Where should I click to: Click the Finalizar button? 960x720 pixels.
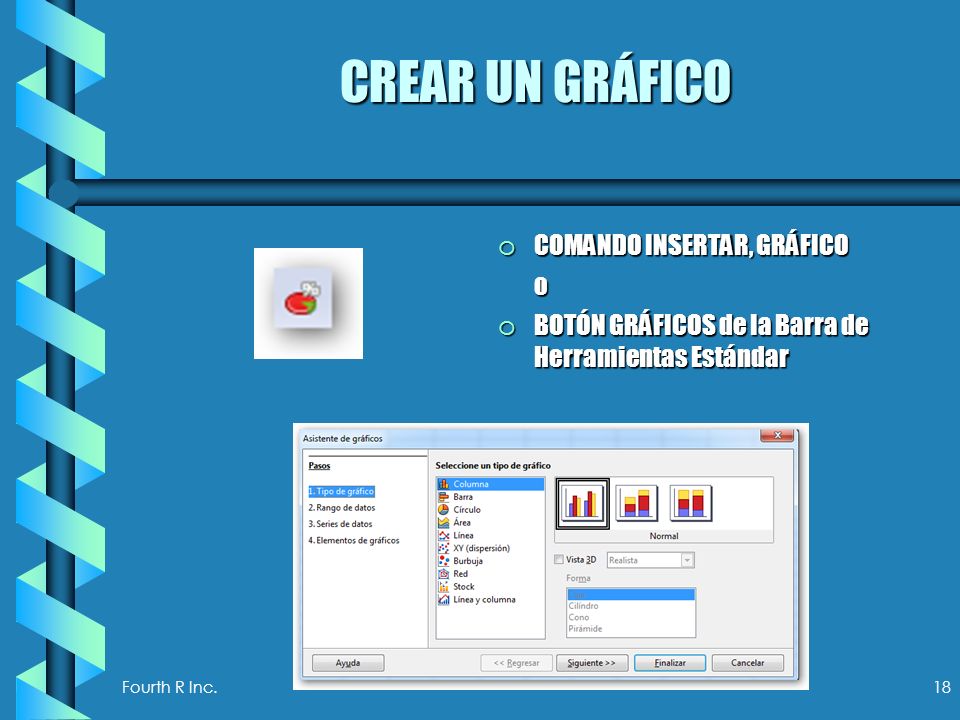[670, 663]
